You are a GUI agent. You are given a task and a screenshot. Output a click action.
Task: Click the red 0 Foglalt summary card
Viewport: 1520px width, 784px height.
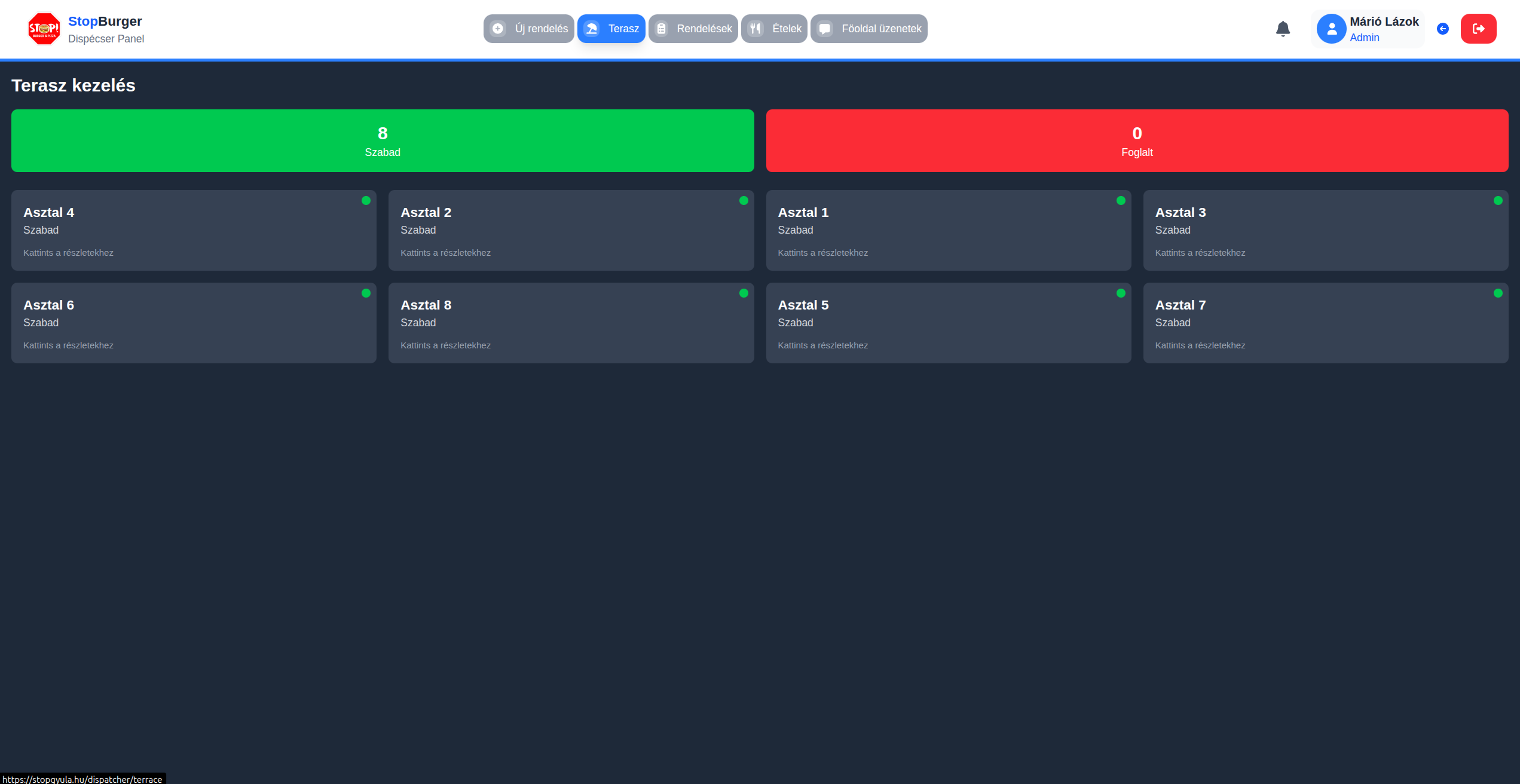point(1137,141)
